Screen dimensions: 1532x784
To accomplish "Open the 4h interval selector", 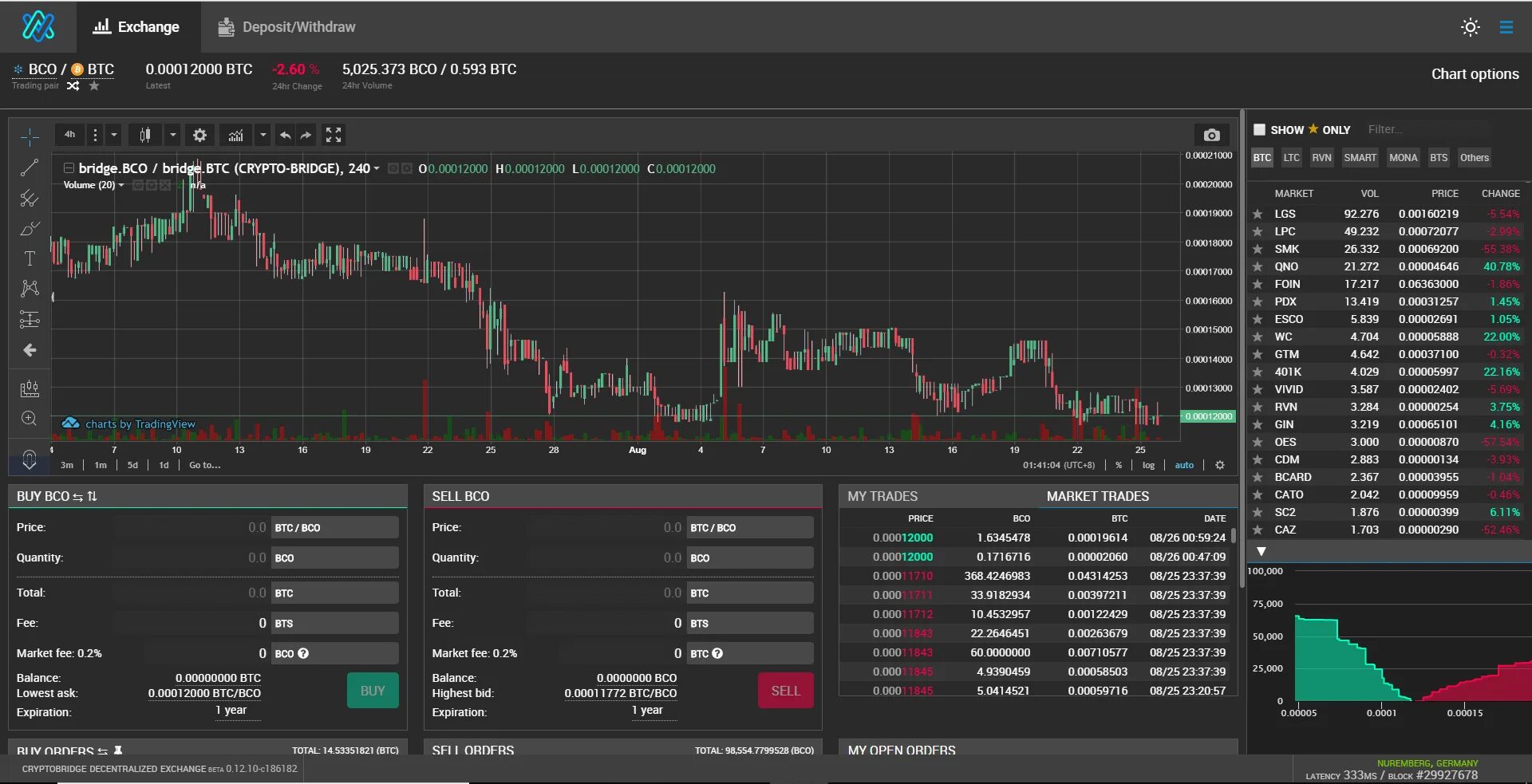I will pyautogui.click(x=69, y=135).
